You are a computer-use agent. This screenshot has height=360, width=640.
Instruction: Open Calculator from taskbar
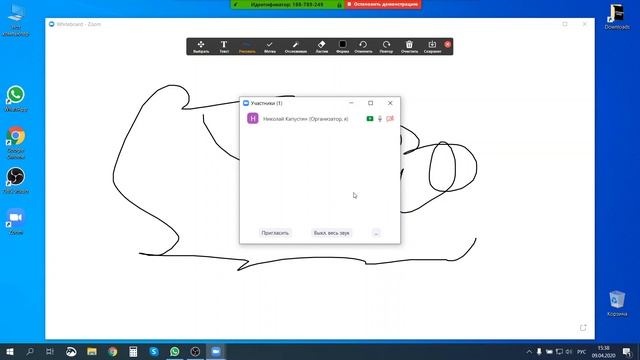(133, 351)
